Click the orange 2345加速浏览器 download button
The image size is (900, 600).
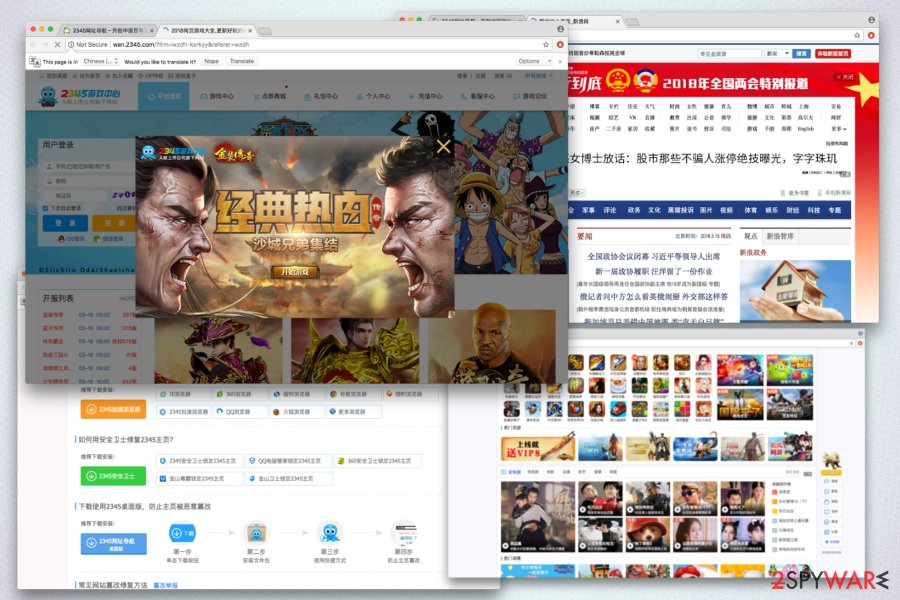(113, 409)
